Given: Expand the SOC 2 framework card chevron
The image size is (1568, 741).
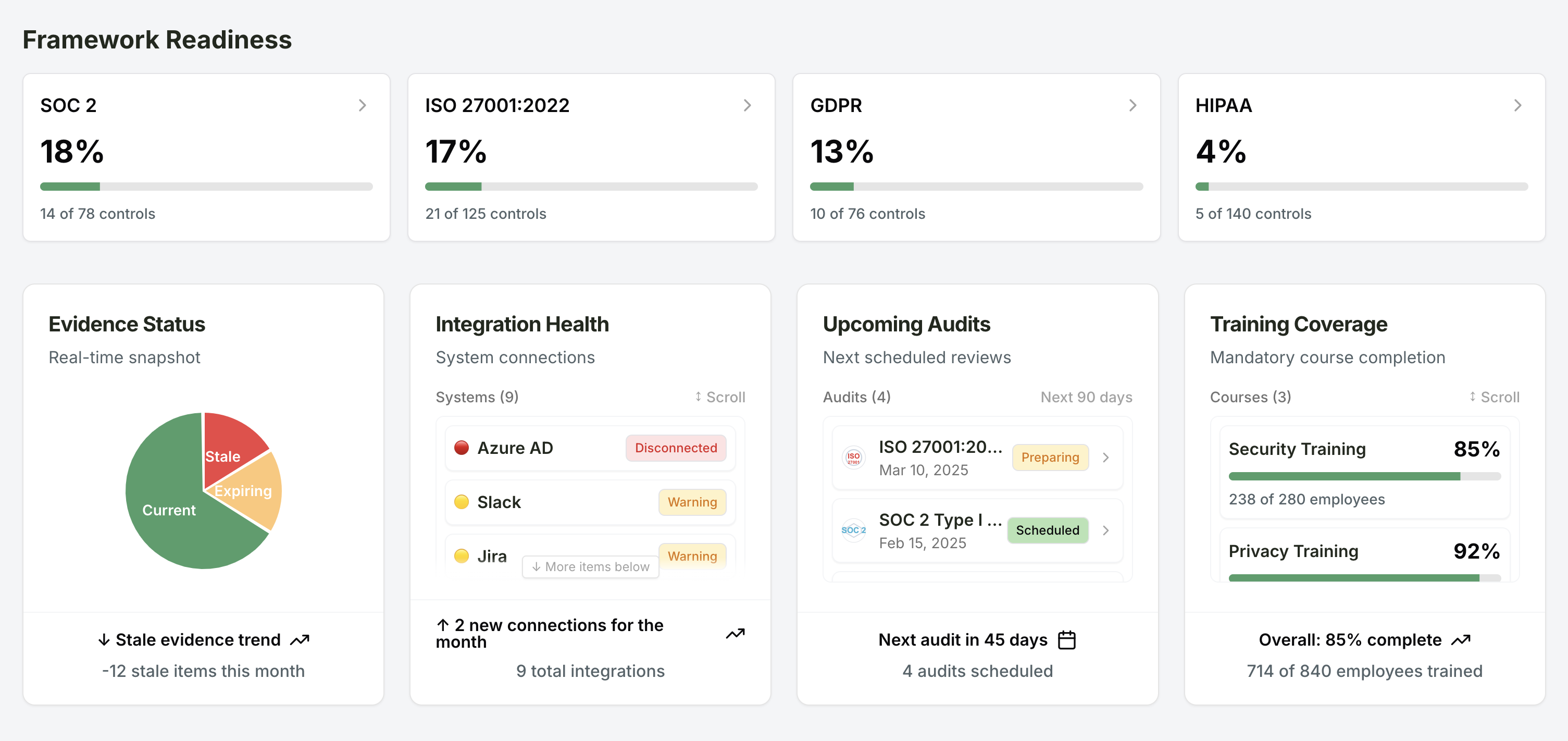Looking at the screenshot, I should [x=362, y=105].
